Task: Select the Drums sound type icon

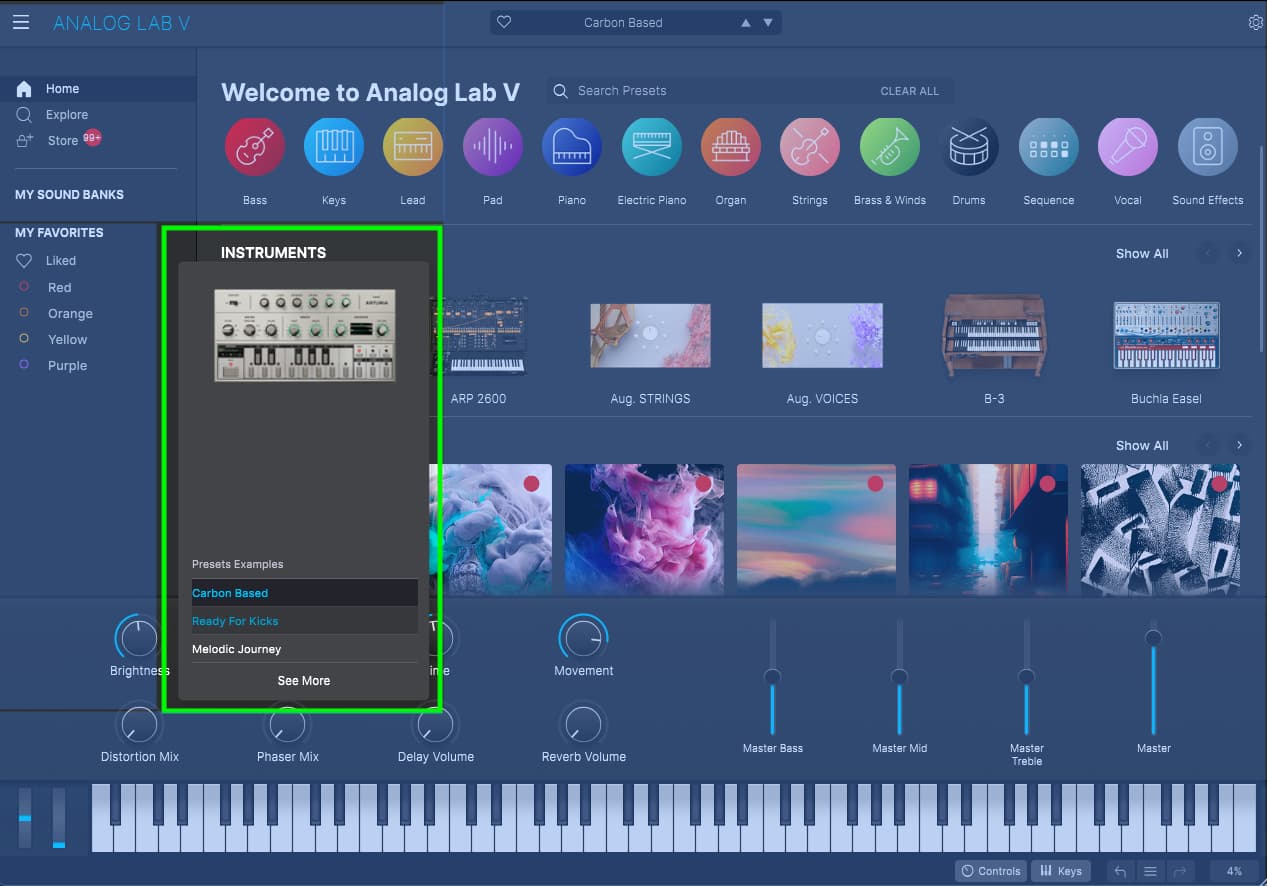Action: pyautogui.click(x=969, y=147)
